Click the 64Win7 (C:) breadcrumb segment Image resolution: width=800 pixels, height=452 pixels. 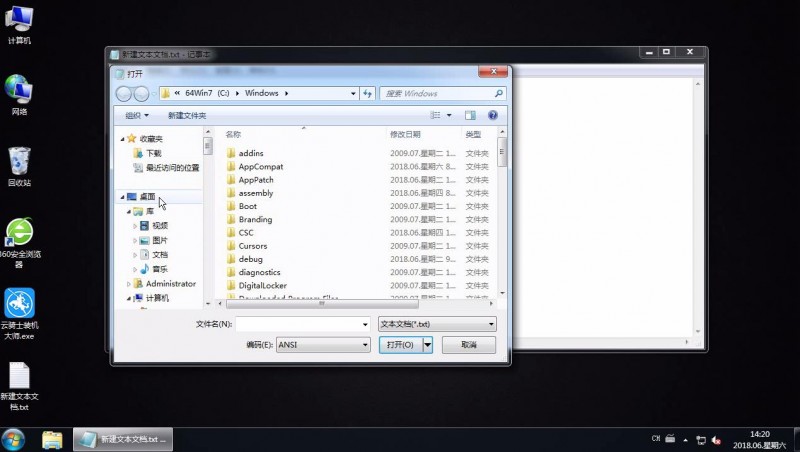point(207,93)
